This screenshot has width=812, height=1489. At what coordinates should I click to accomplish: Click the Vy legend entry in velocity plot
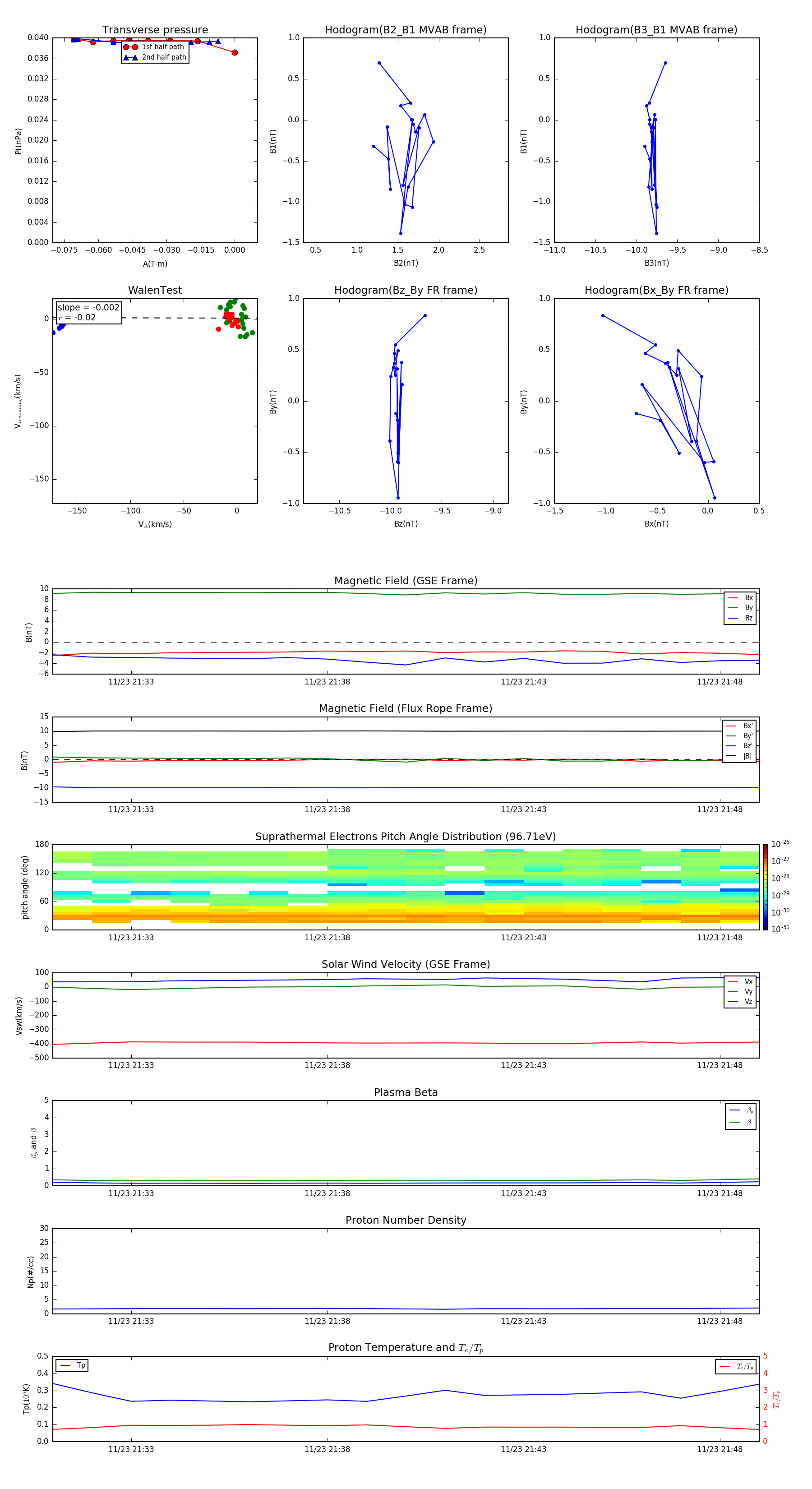coord(740,991)
